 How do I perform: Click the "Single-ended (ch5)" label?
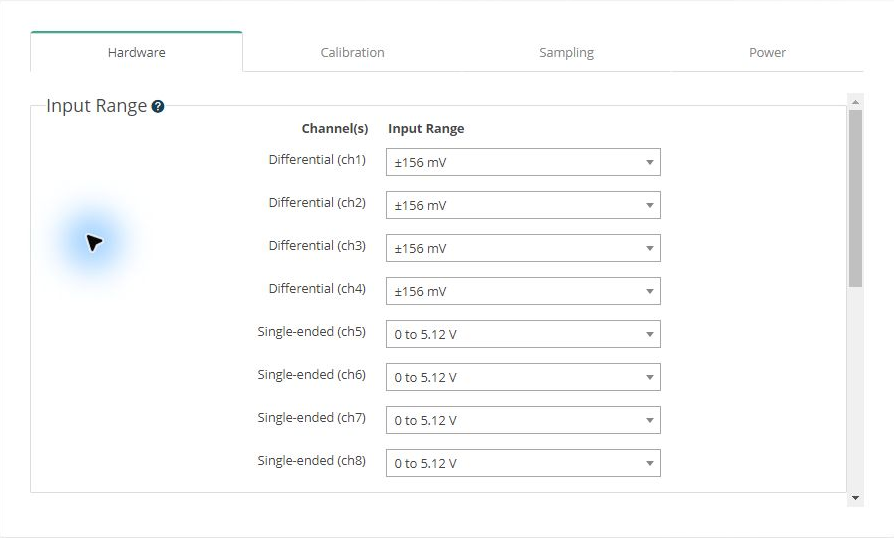coord(311,332)
